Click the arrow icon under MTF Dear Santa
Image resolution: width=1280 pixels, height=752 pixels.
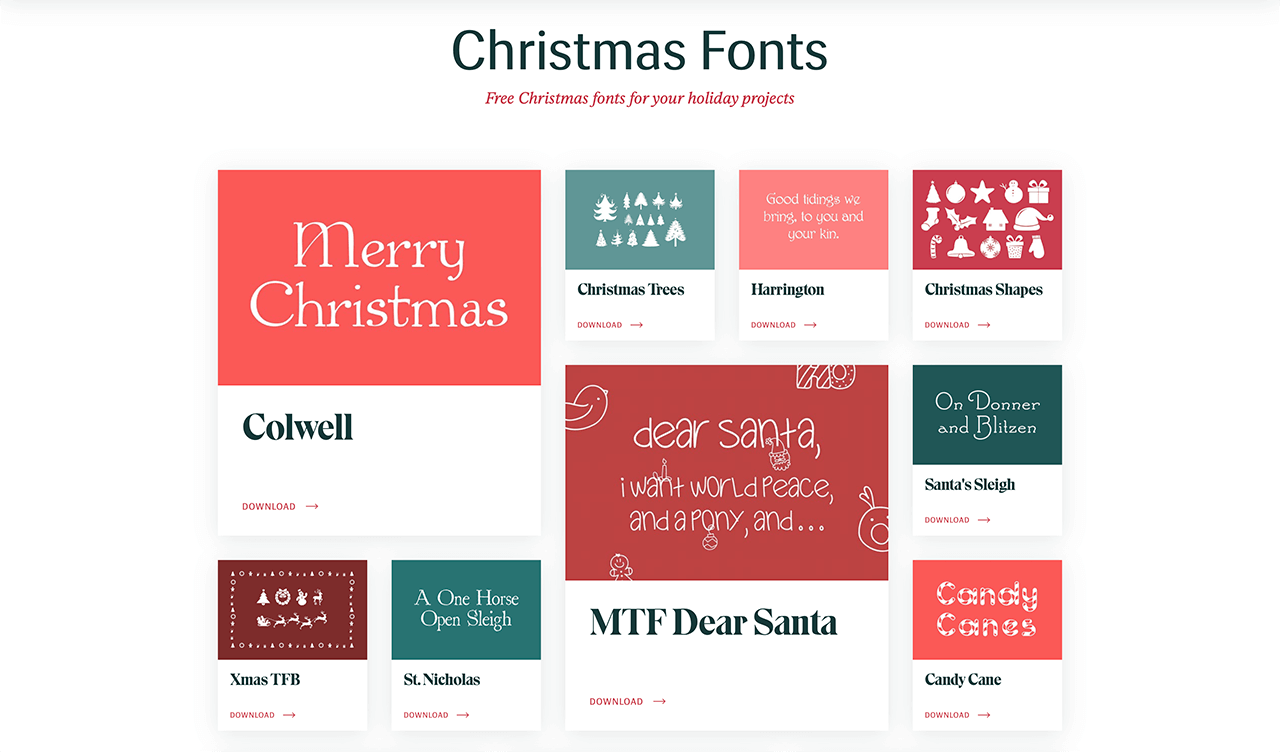(x=659, y=702)
